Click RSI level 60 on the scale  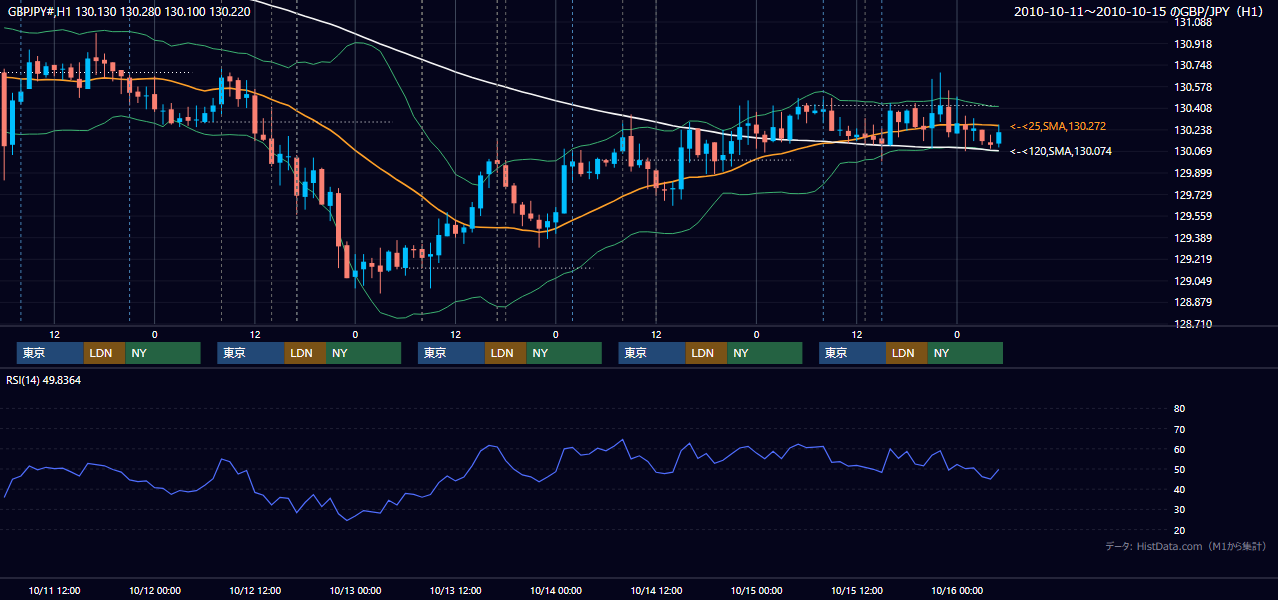point(1179,449)
